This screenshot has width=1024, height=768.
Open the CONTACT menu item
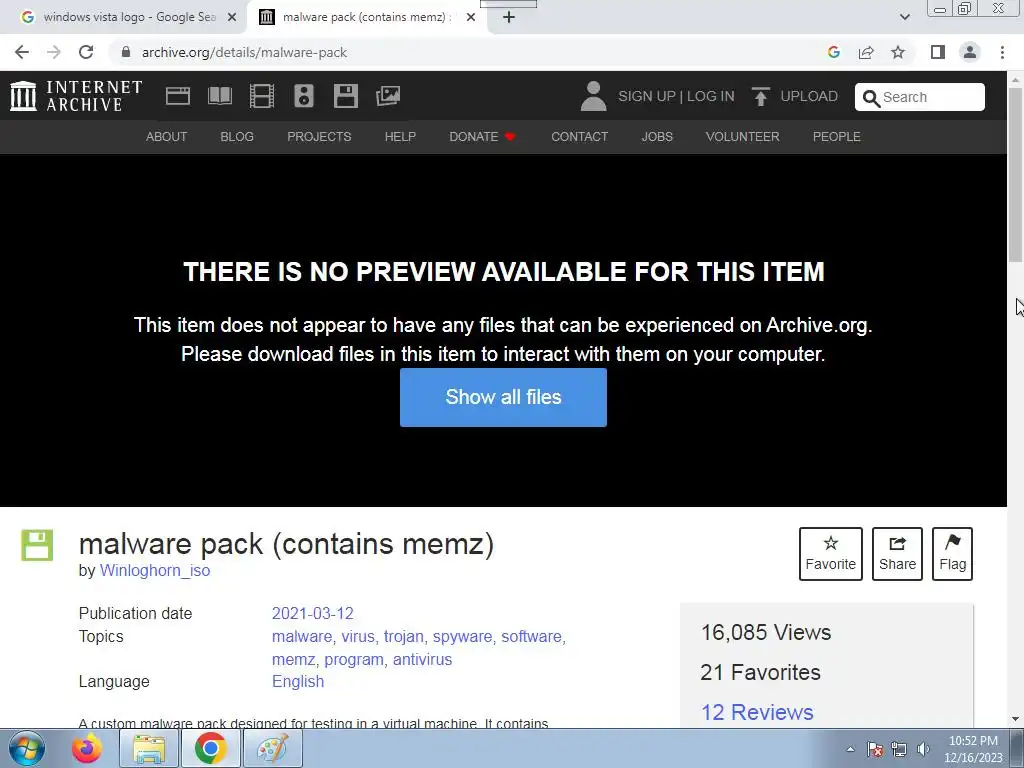tap(579, 136)
